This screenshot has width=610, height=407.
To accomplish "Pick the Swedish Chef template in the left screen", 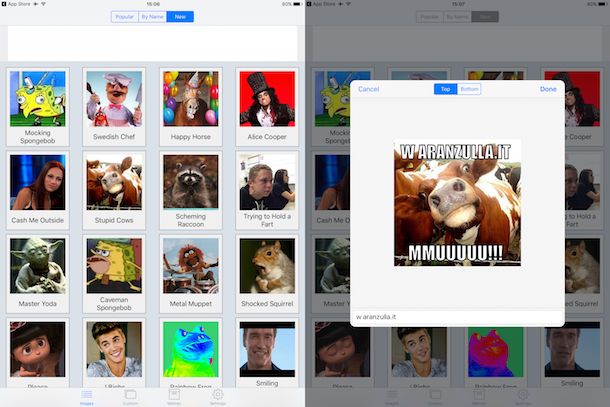I will (114, 107).
